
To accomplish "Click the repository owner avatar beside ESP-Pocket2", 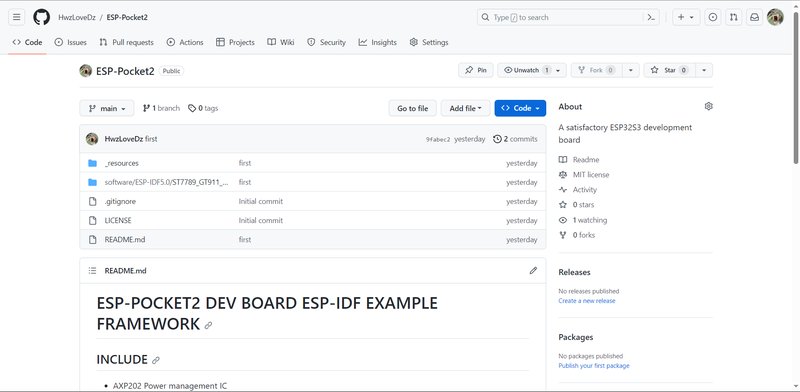I will pyautogui.click(x=86, y=71).
